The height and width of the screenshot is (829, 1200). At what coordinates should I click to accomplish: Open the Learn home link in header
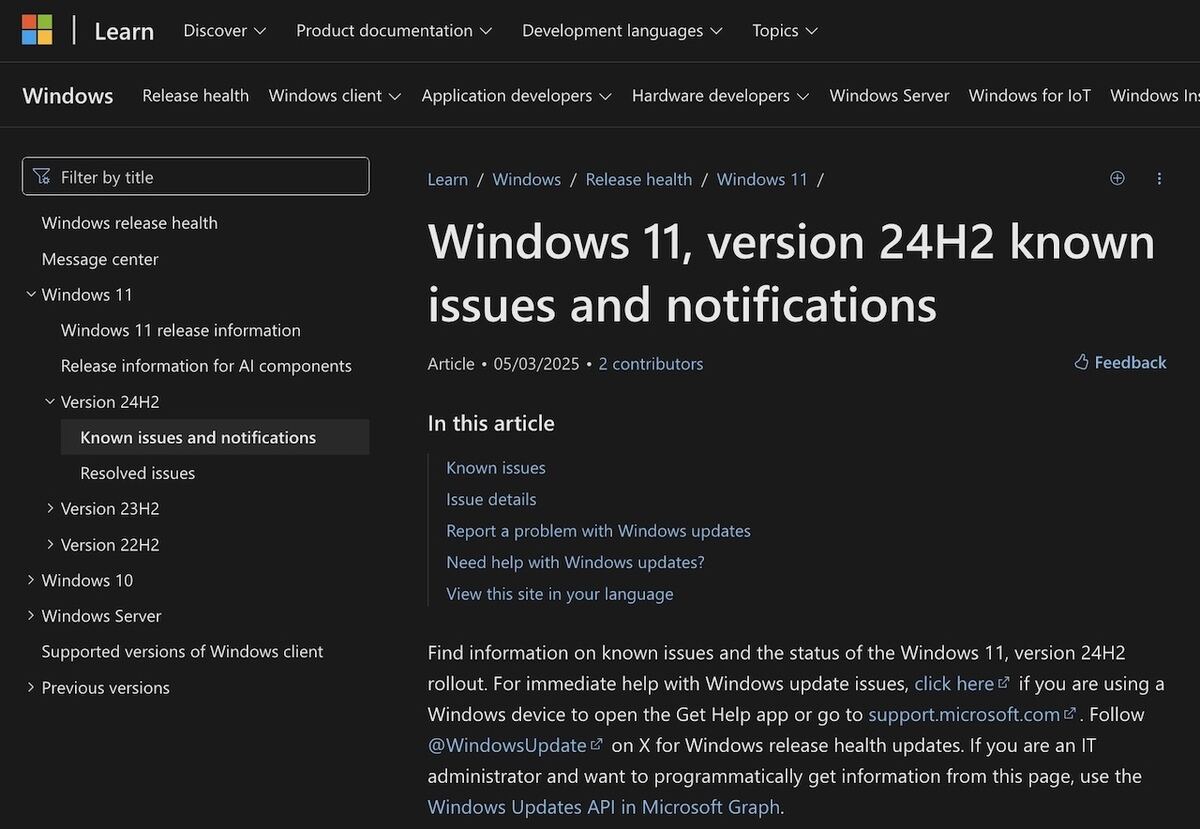[x=124, y=31]
